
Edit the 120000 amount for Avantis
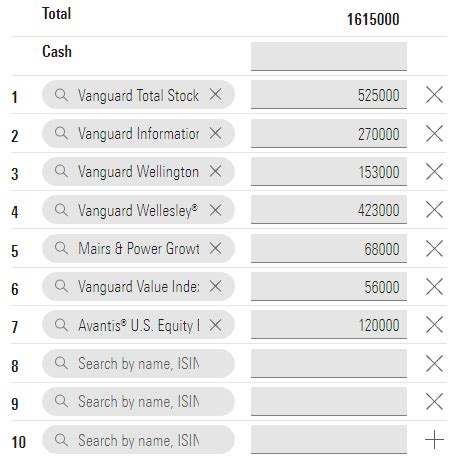(x=329, y=325)
